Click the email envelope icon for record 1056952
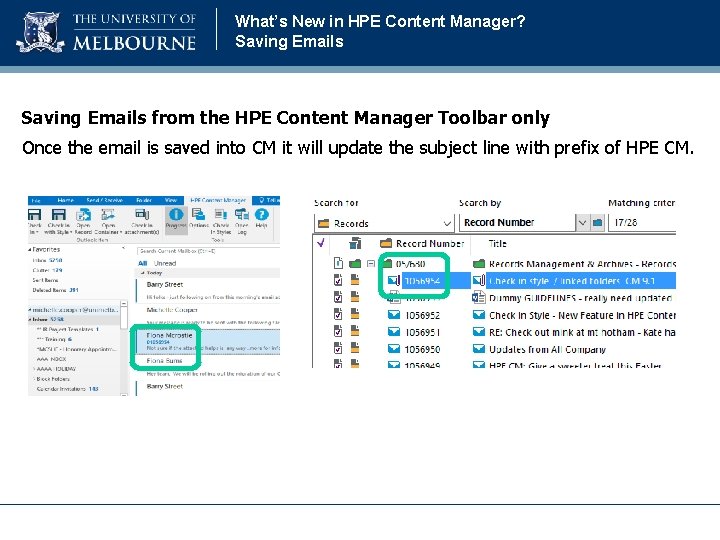720x540 pixels. click(394, 315)
